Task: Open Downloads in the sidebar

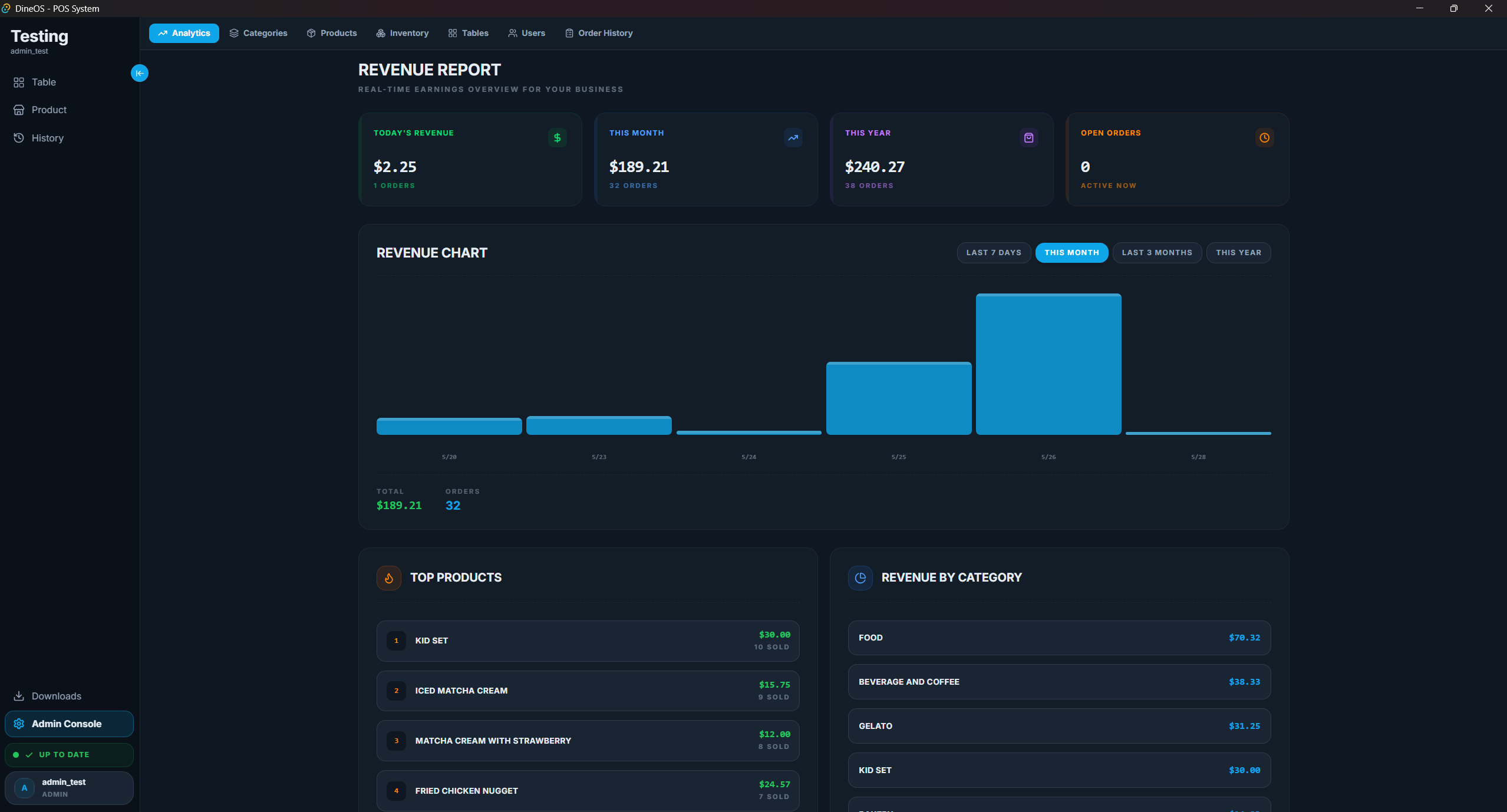Action: (x=69, y=696)
